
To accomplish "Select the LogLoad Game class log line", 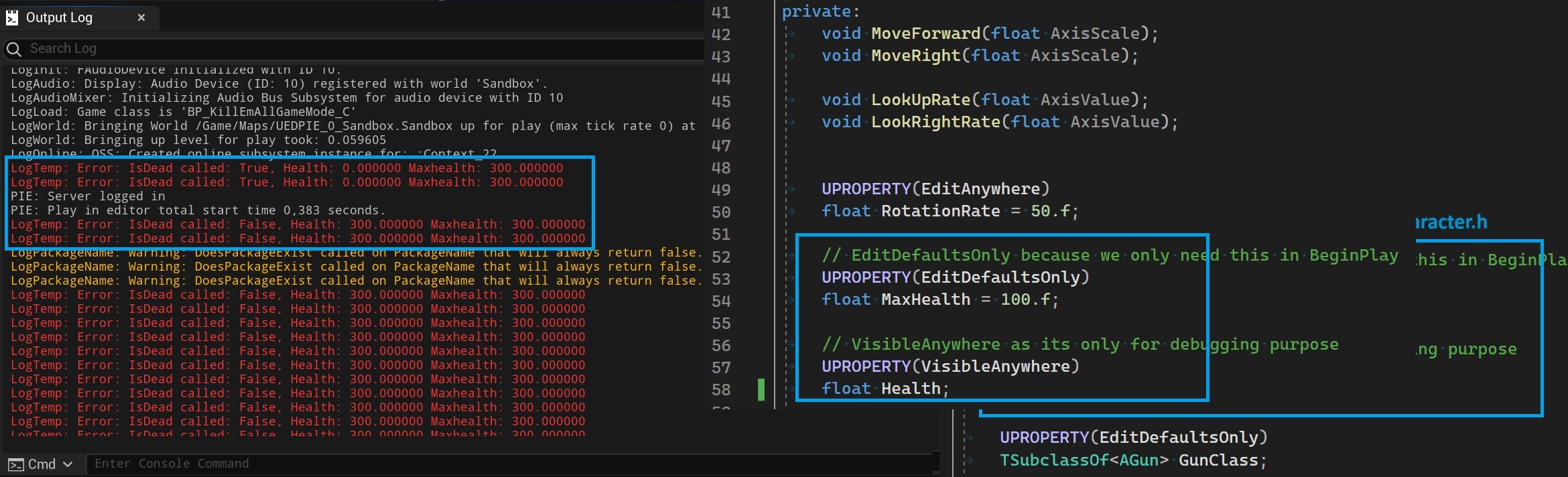I will (183, 112).
